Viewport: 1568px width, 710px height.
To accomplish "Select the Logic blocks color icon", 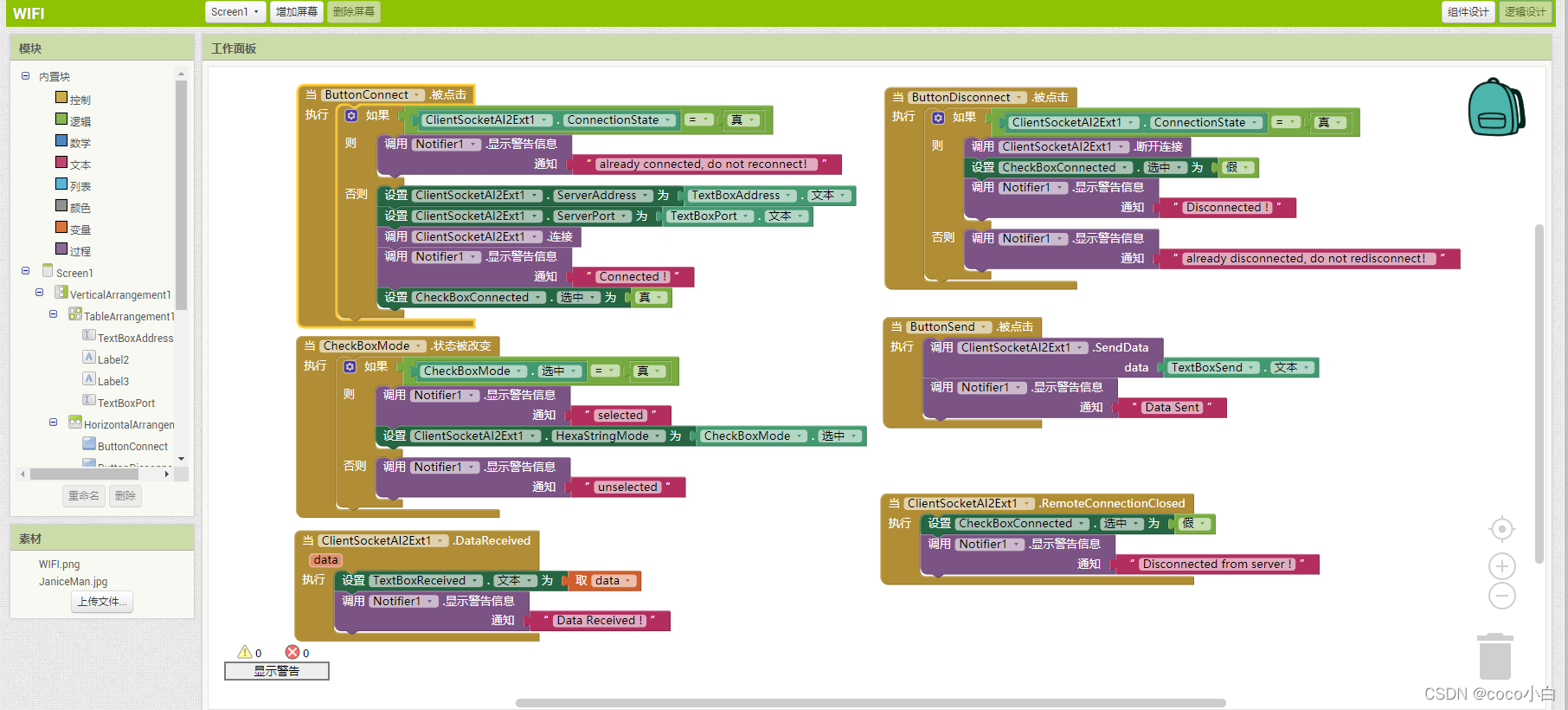I will point(61,119).
